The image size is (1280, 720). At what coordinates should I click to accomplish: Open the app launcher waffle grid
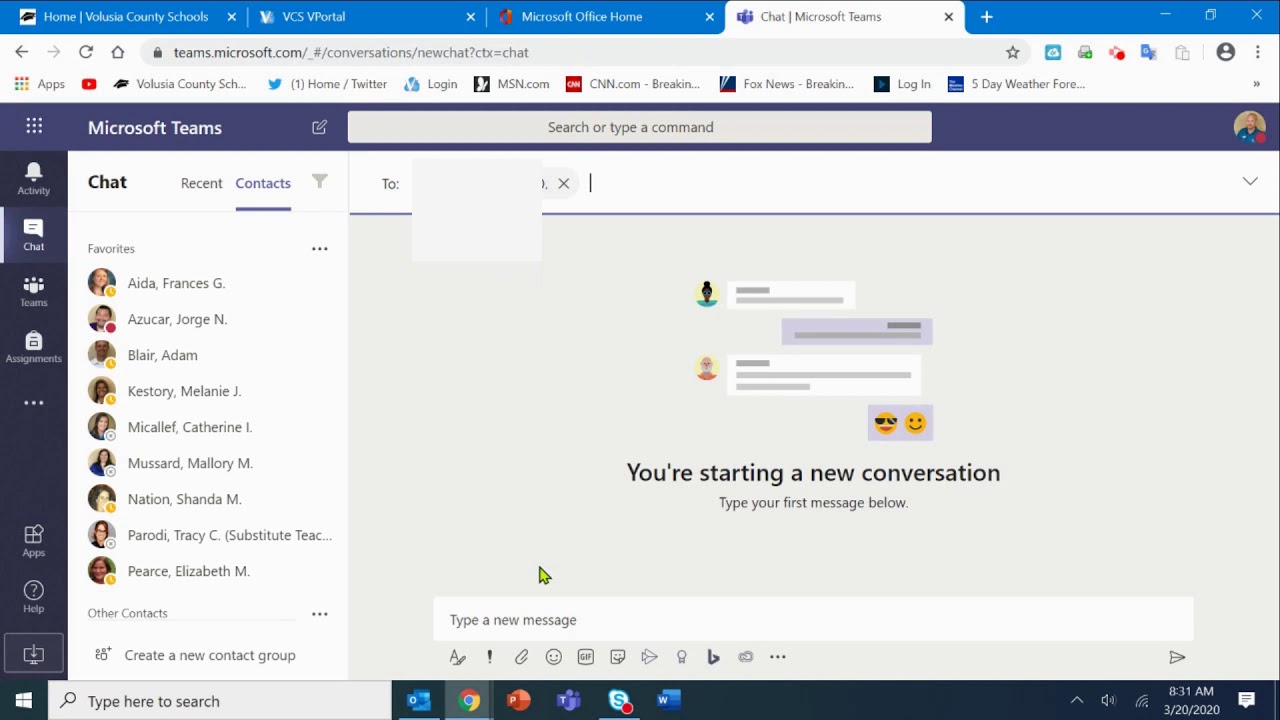click(34, 126)
